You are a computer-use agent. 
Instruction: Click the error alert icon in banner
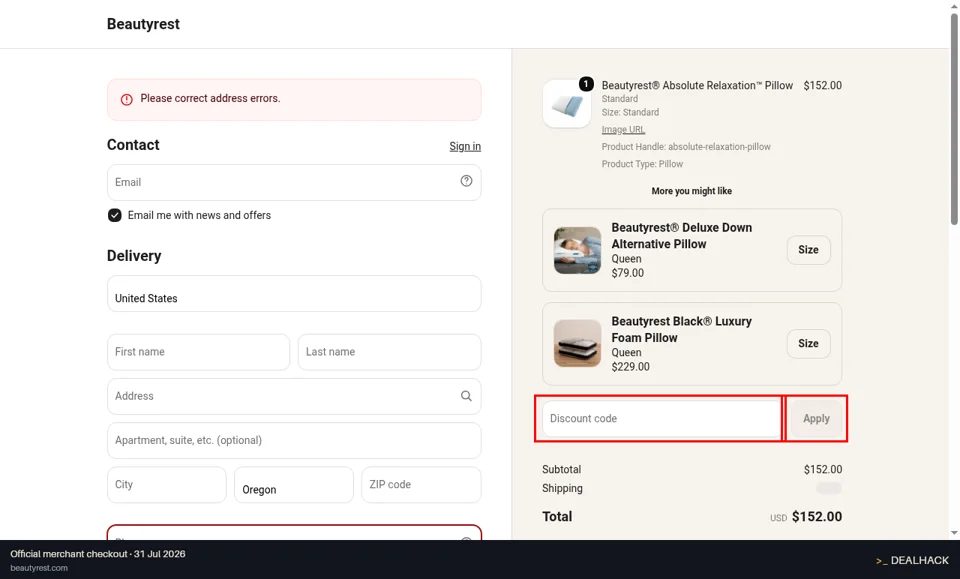[126, 99]
